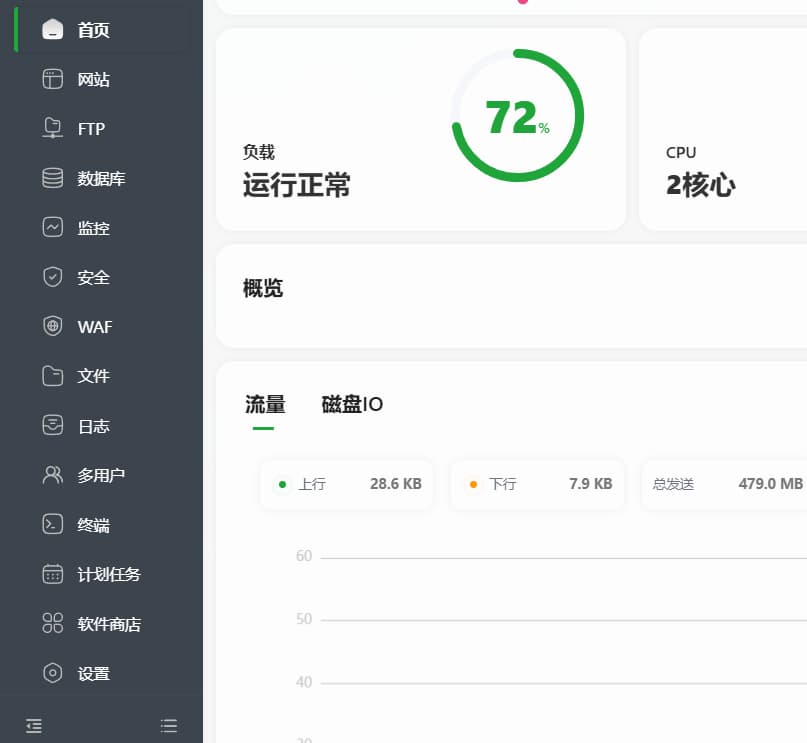Click the 上行 28.6 KB indicator
Viewport: 807px width, 743px height.
(346, 484)
